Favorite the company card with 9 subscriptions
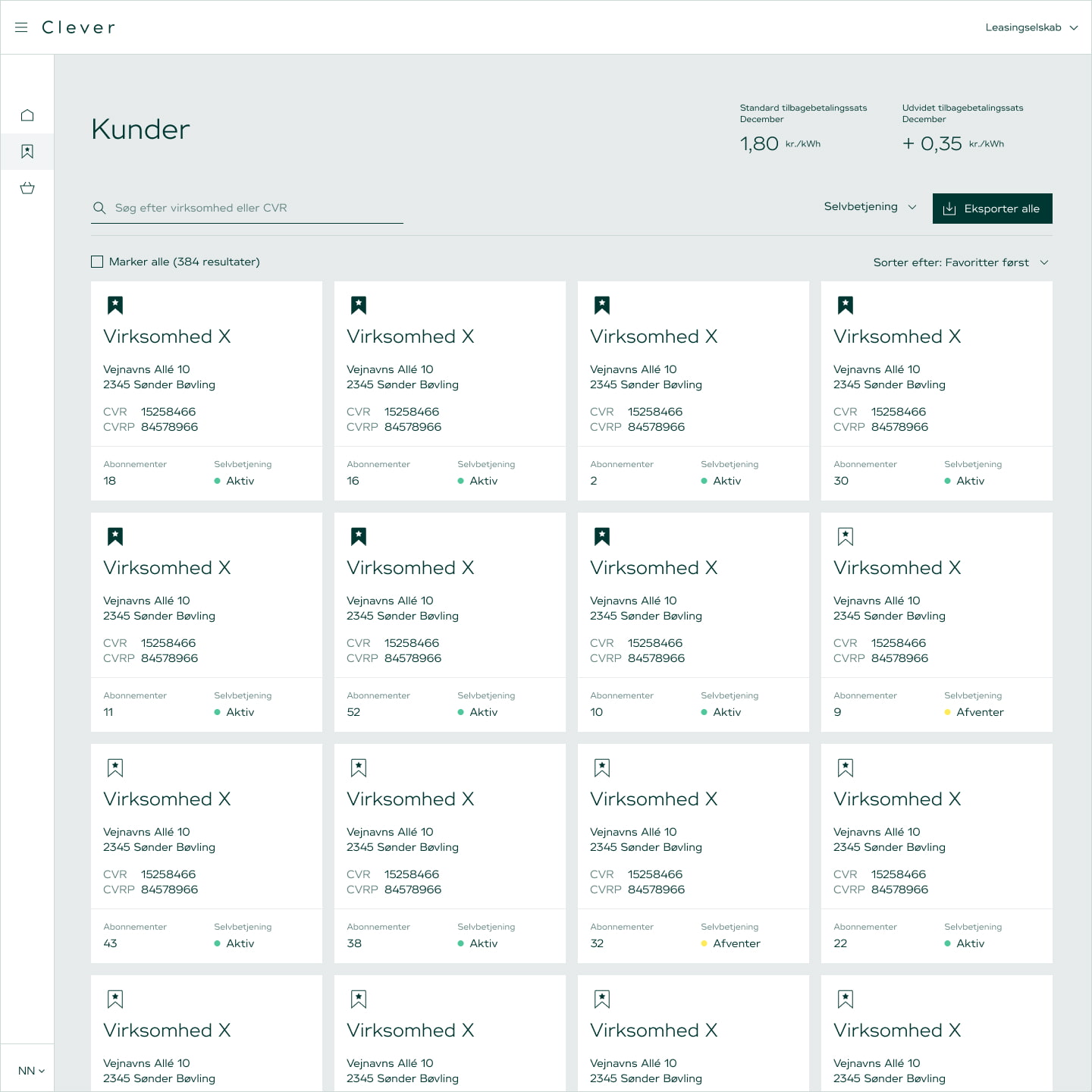This screenshot has height=1092, width=1092. pyautogui.click(x=846, y=537)
